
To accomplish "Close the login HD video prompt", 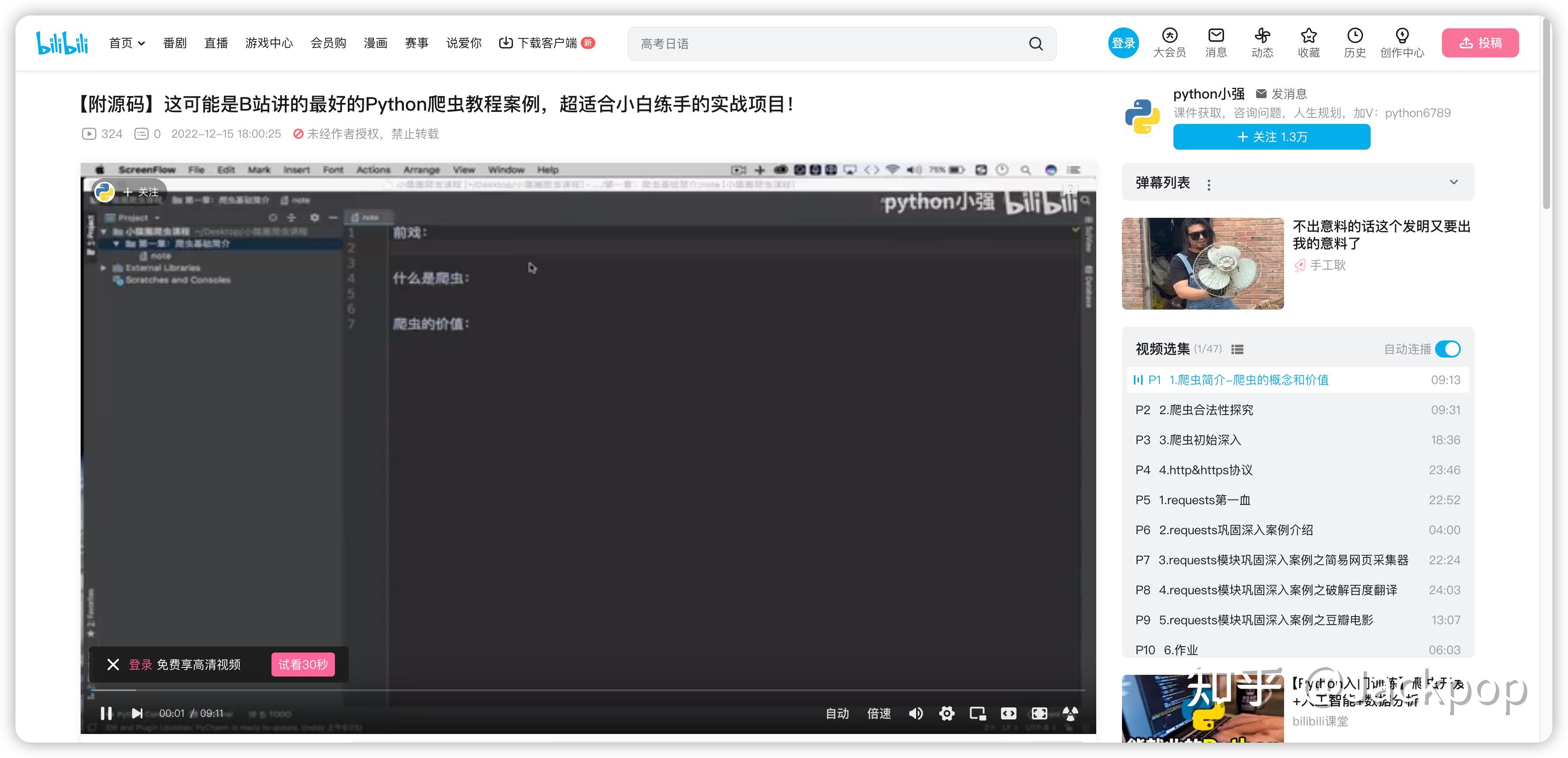I will [x=113, y=664].
